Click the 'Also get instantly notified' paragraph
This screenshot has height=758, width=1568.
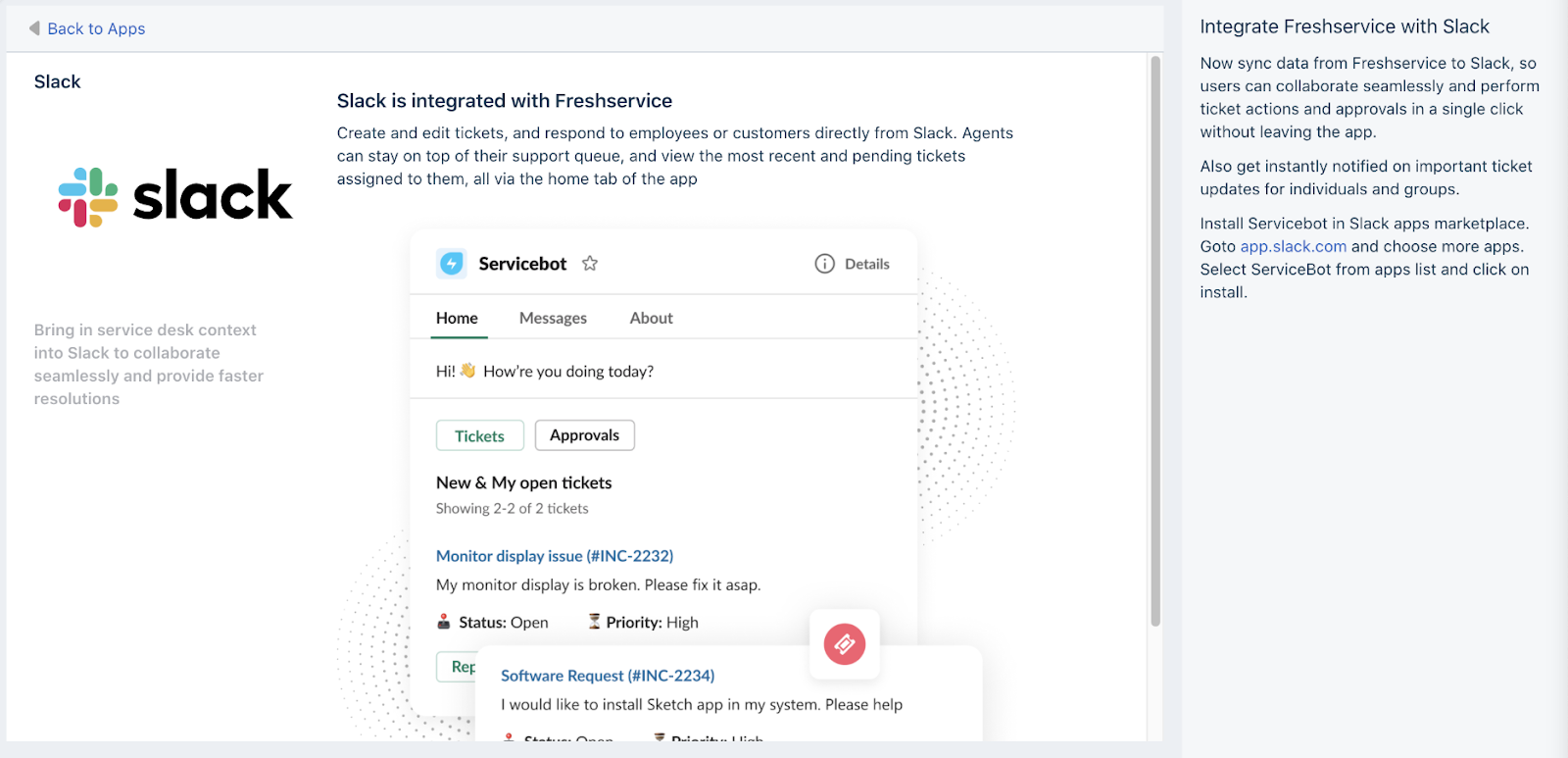(x=1366, y=178)
